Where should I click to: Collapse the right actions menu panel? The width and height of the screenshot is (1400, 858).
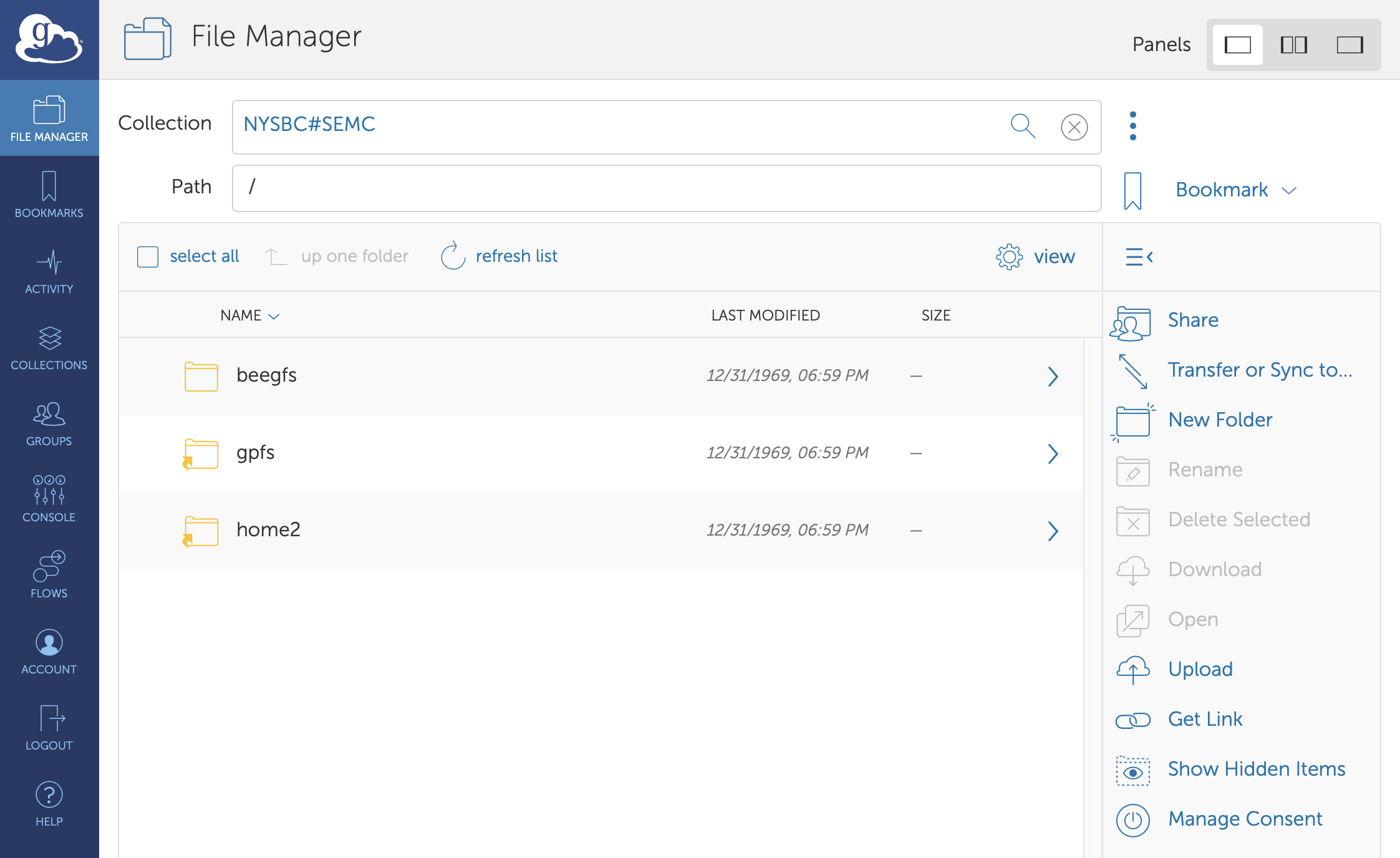click(1139, 256)
